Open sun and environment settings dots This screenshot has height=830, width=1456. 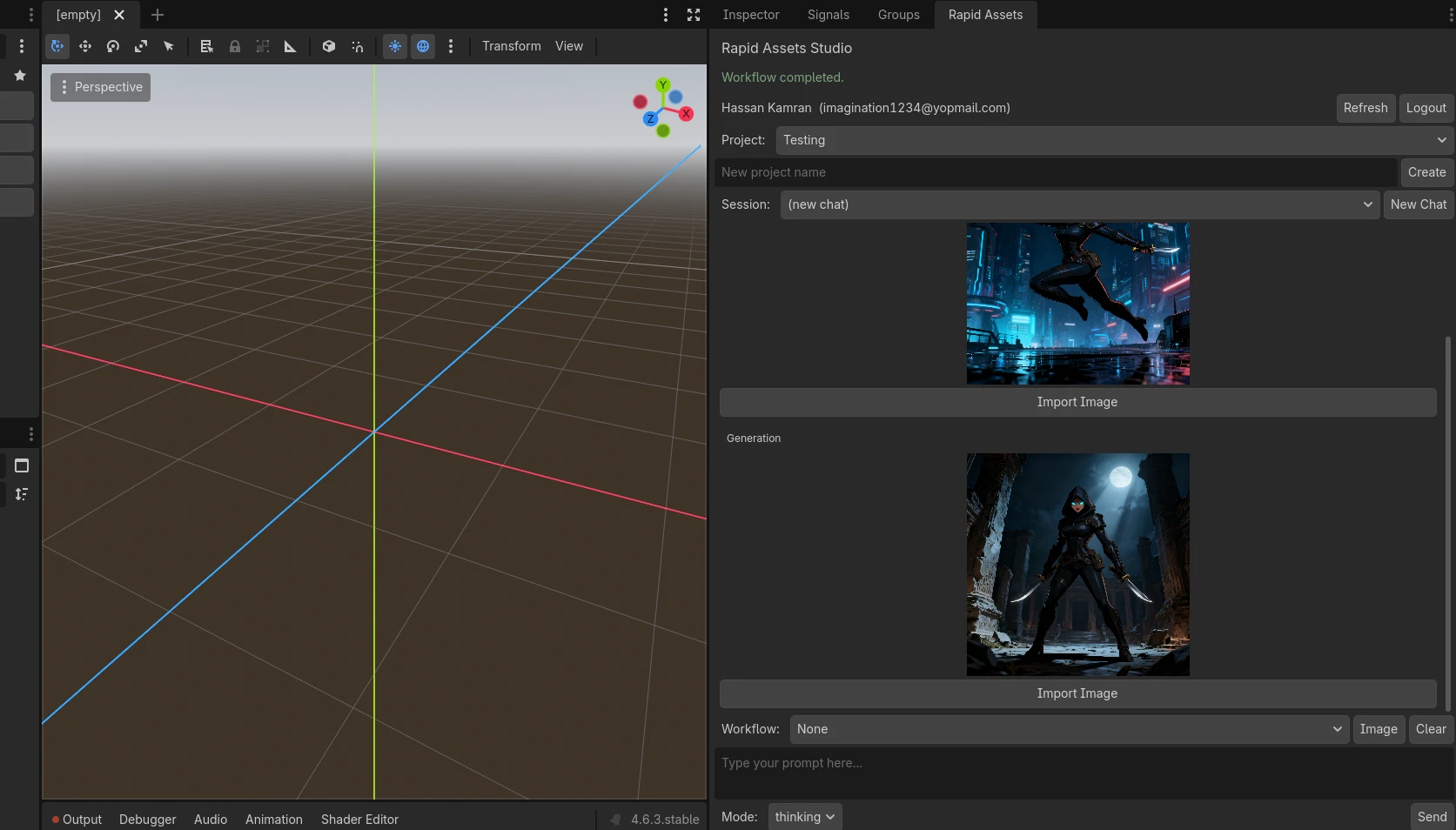(x=450, y=46)
